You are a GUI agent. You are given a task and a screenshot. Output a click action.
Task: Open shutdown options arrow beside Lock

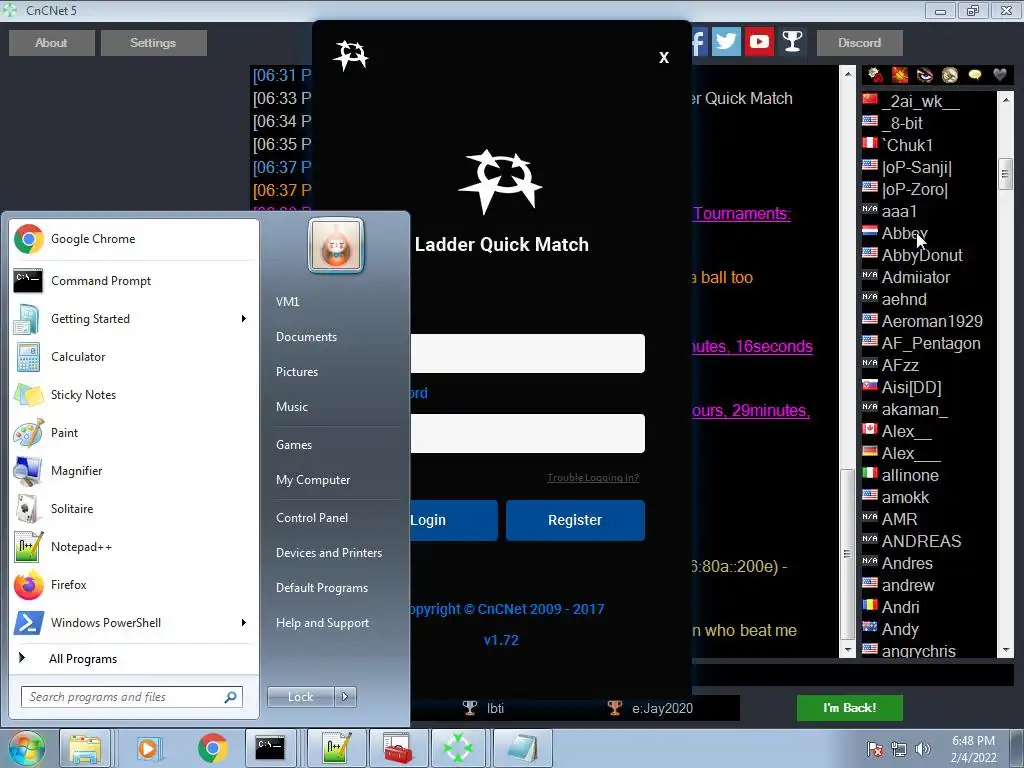[345, 697]
